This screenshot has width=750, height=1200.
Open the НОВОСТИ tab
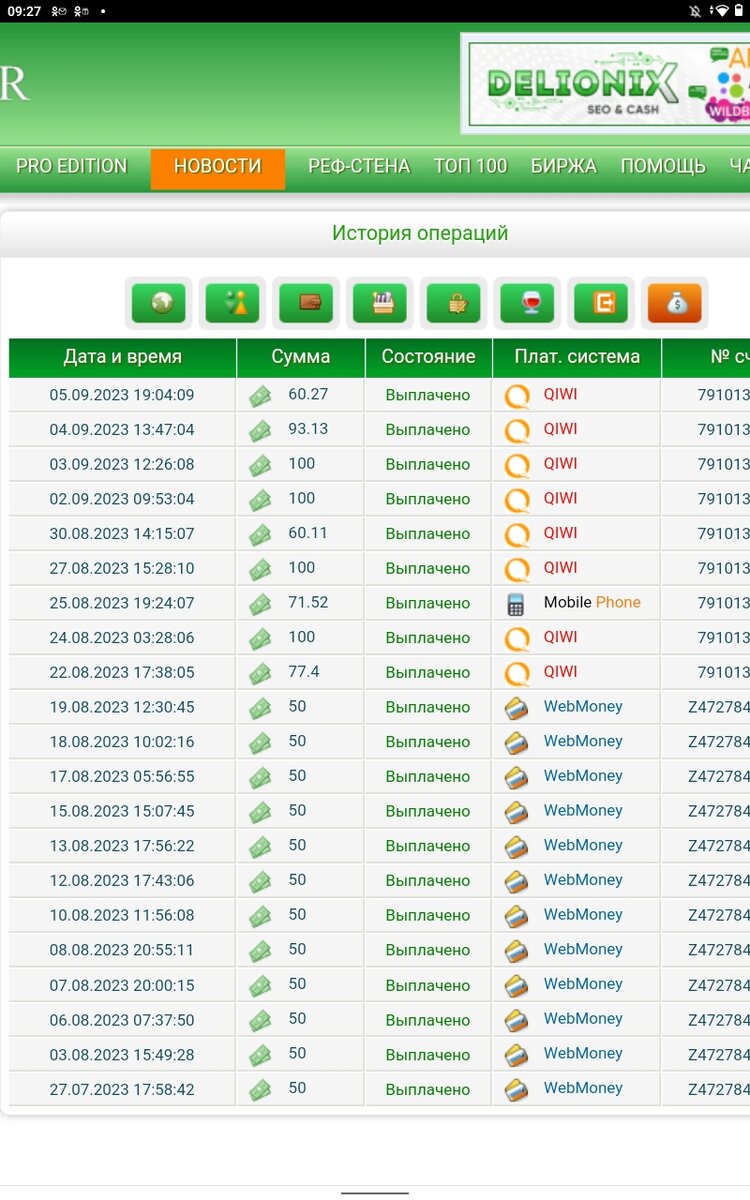[218, 168]
